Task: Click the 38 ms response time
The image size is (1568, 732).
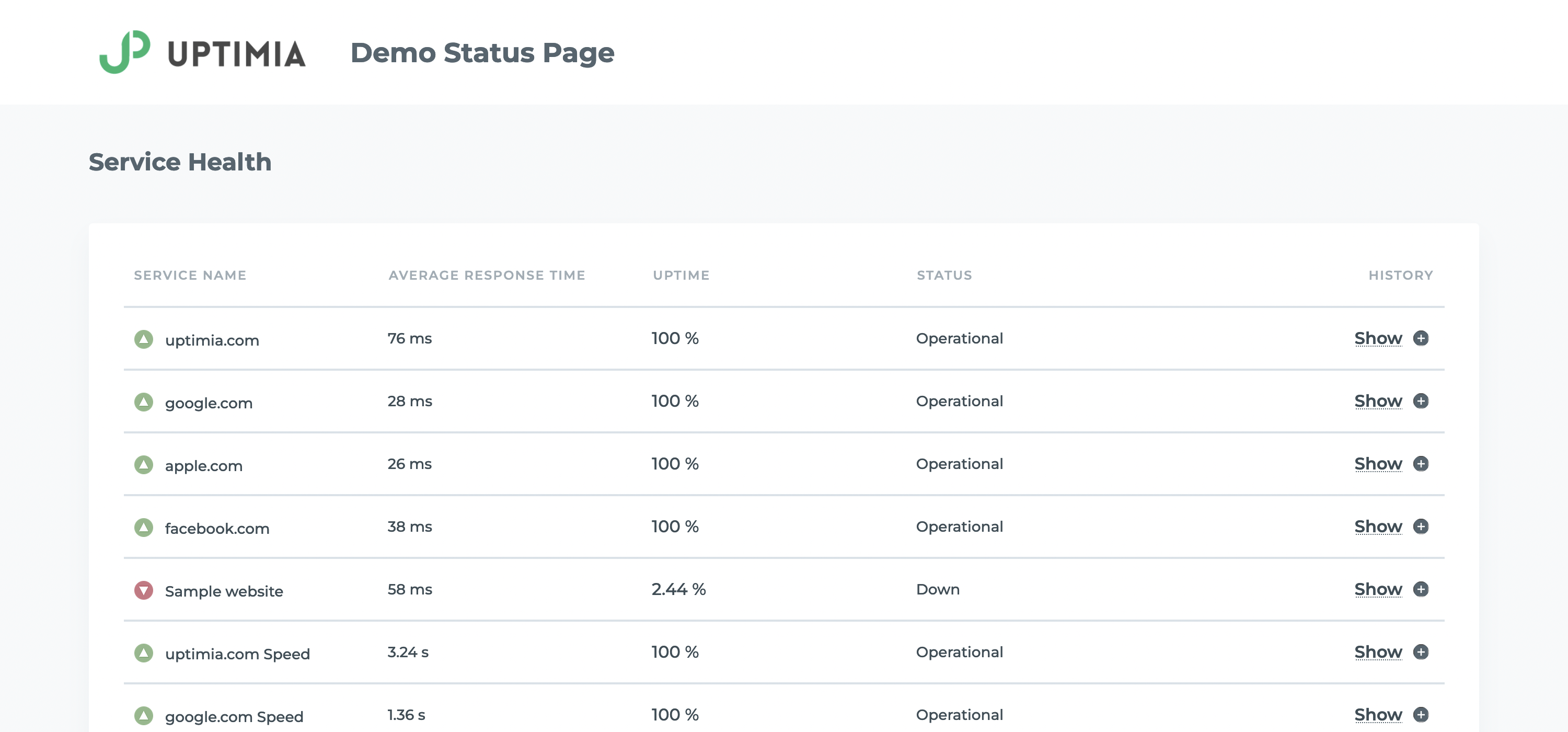Action: coord(410,526)
